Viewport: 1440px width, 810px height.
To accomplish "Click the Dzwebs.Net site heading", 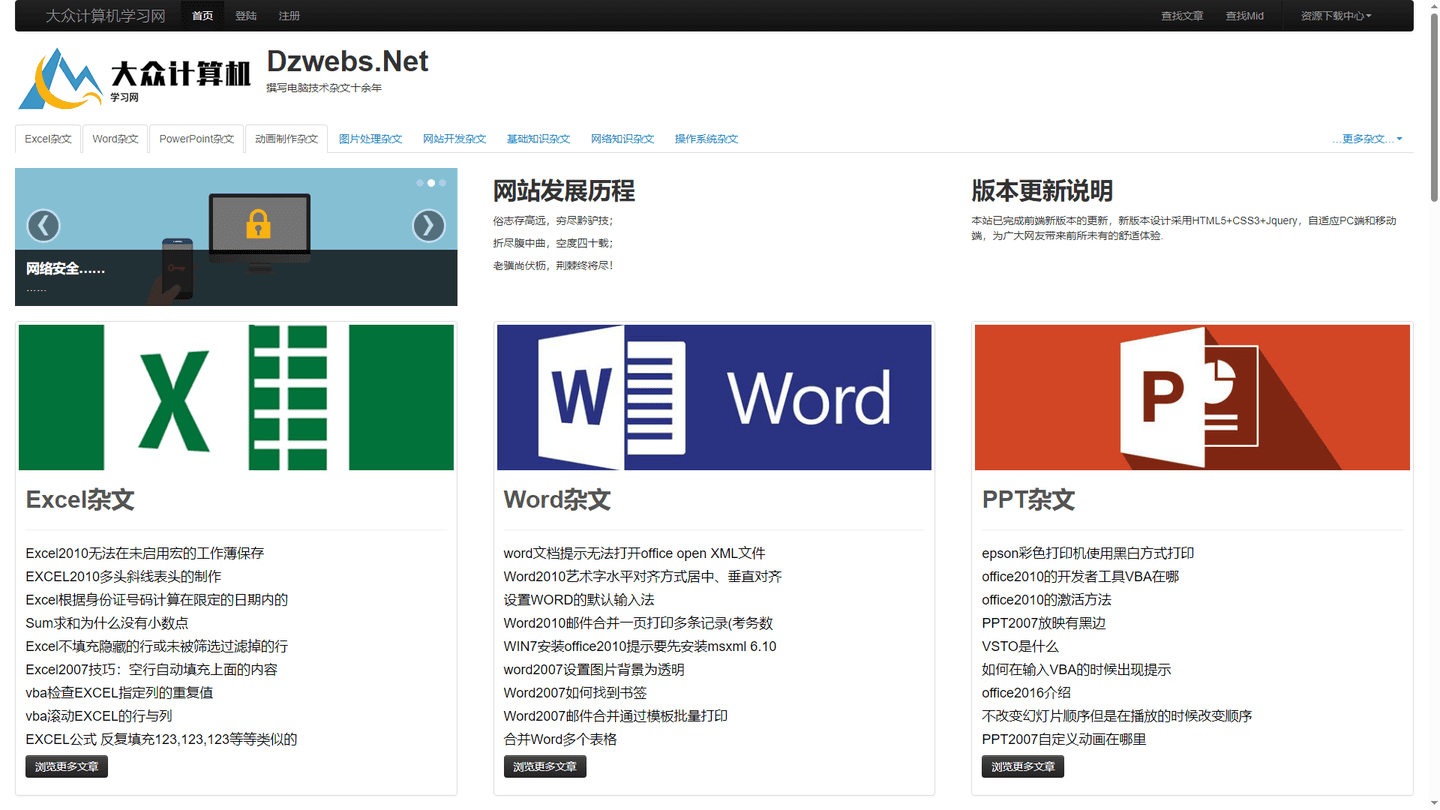I will tap(347, 61).
